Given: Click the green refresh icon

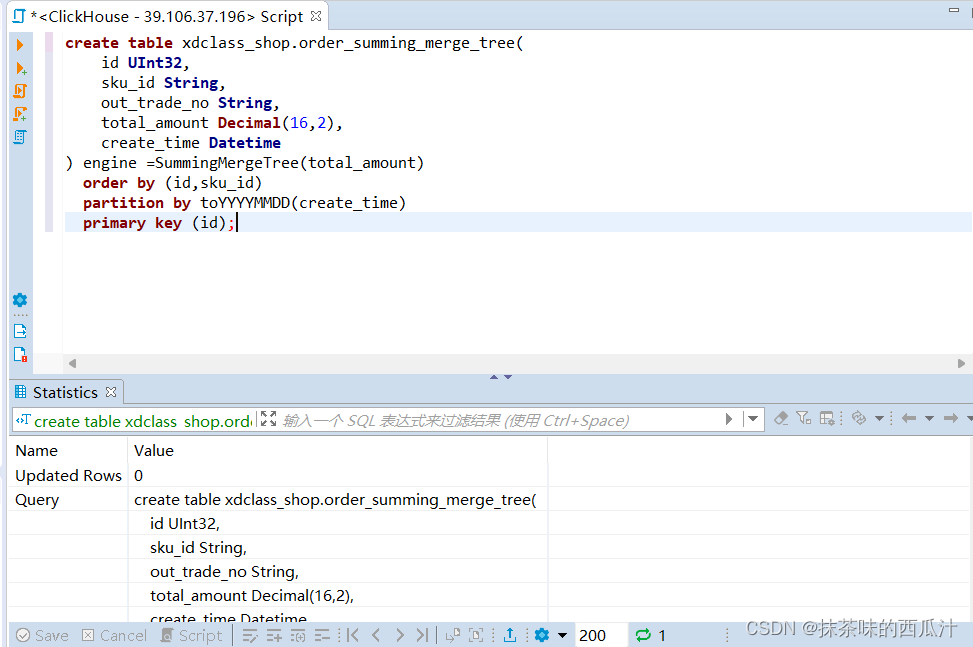Looking at the screenshot, I should click(x=643, y=635).
